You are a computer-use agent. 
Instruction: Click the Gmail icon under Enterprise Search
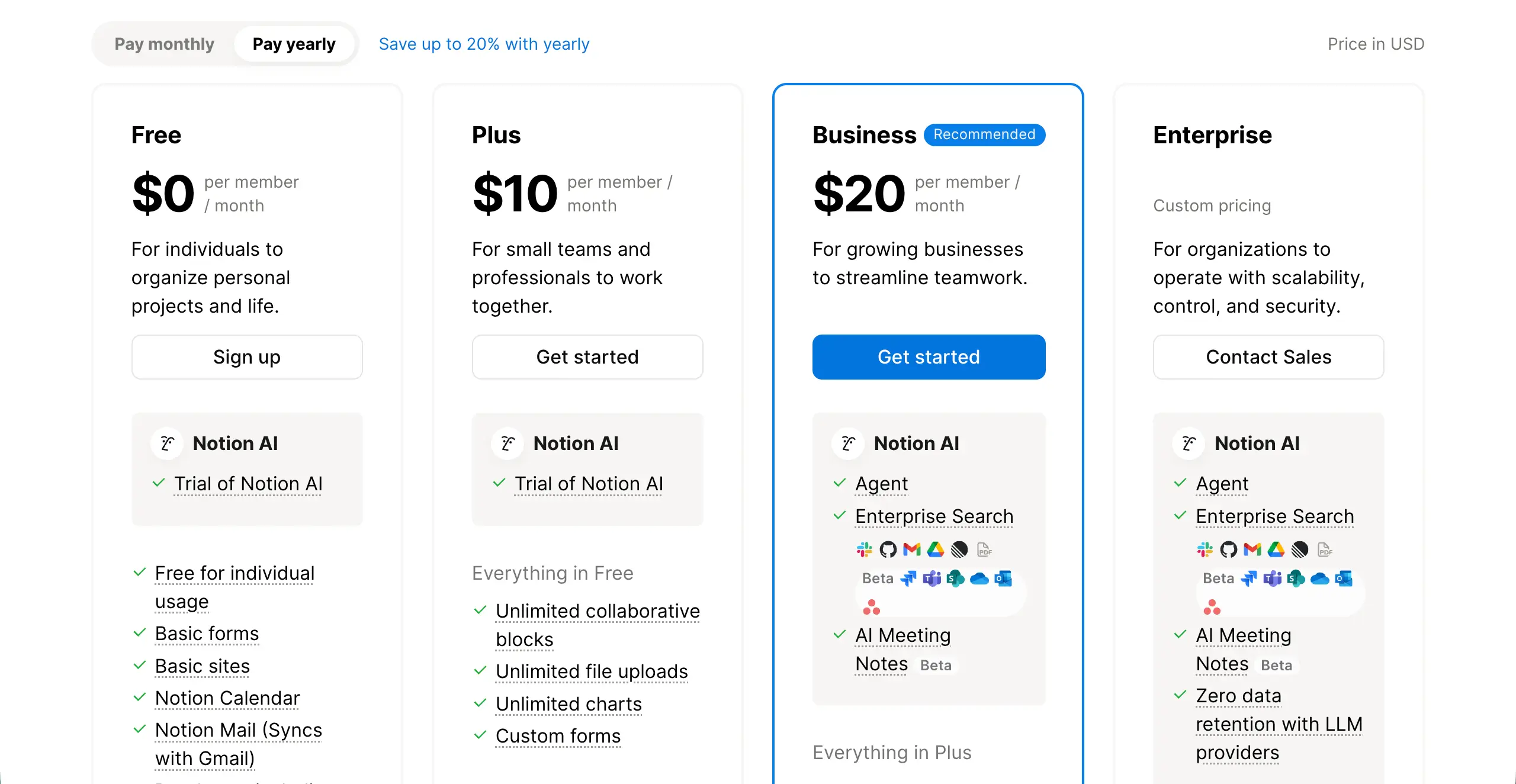[x=910, y=550]
